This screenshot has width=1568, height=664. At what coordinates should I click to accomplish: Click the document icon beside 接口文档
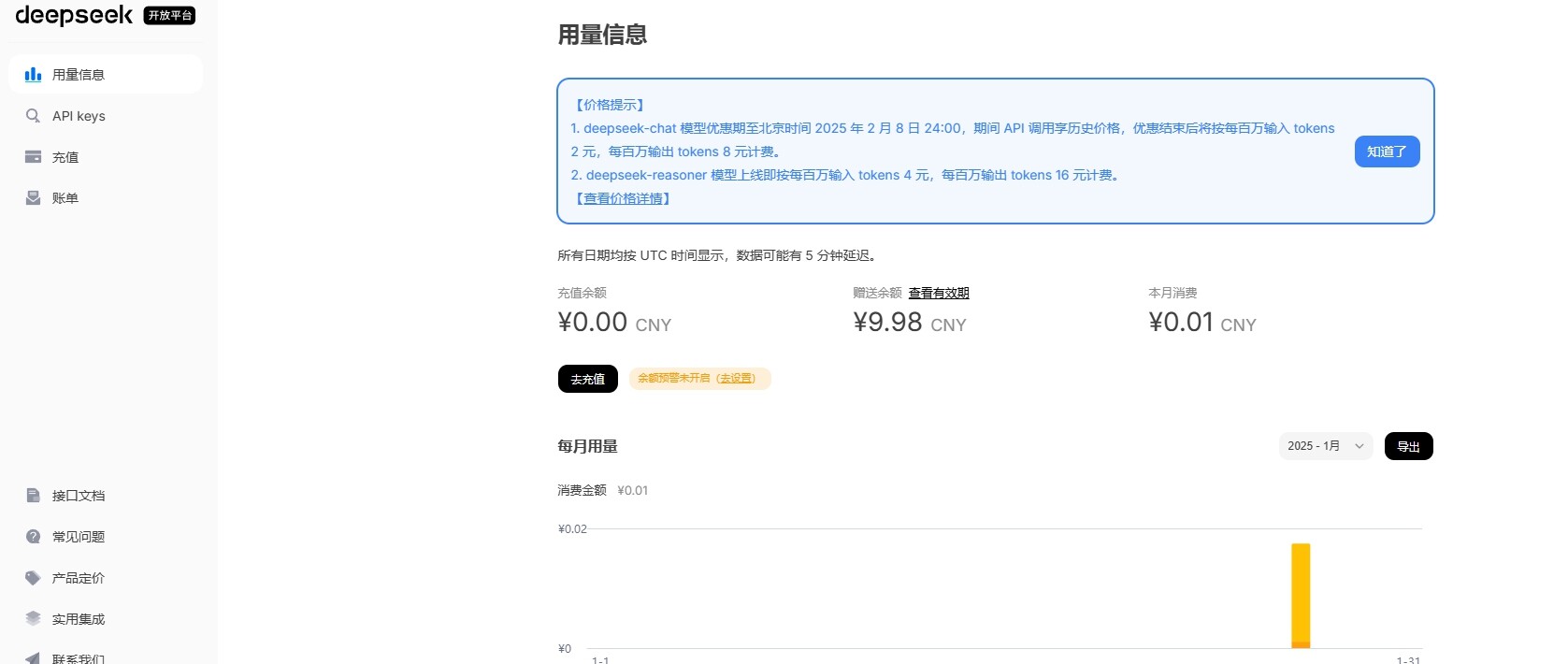coord(34,496)
